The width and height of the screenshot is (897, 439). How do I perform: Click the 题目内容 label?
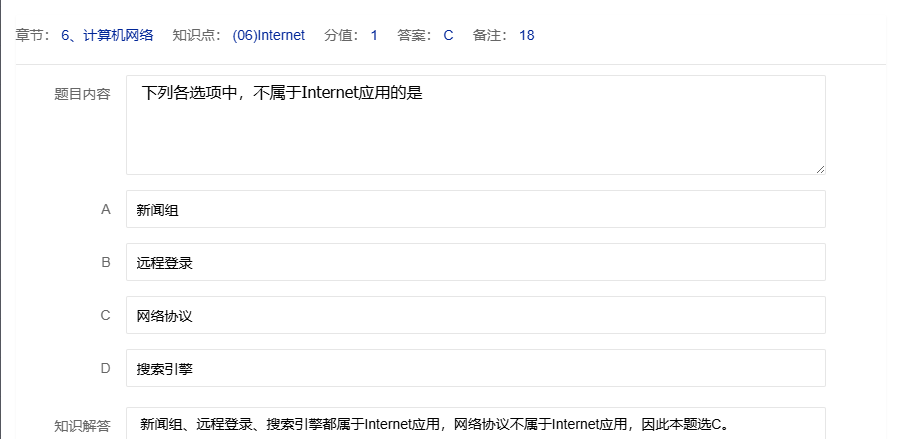pos(82,94)
